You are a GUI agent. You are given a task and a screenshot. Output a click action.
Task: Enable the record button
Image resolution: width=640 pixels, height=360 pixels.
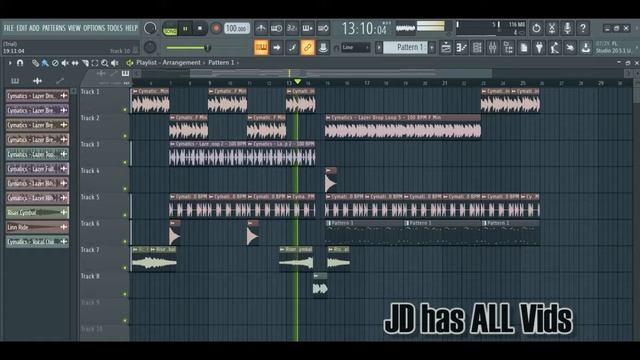[x=216, y=29]
